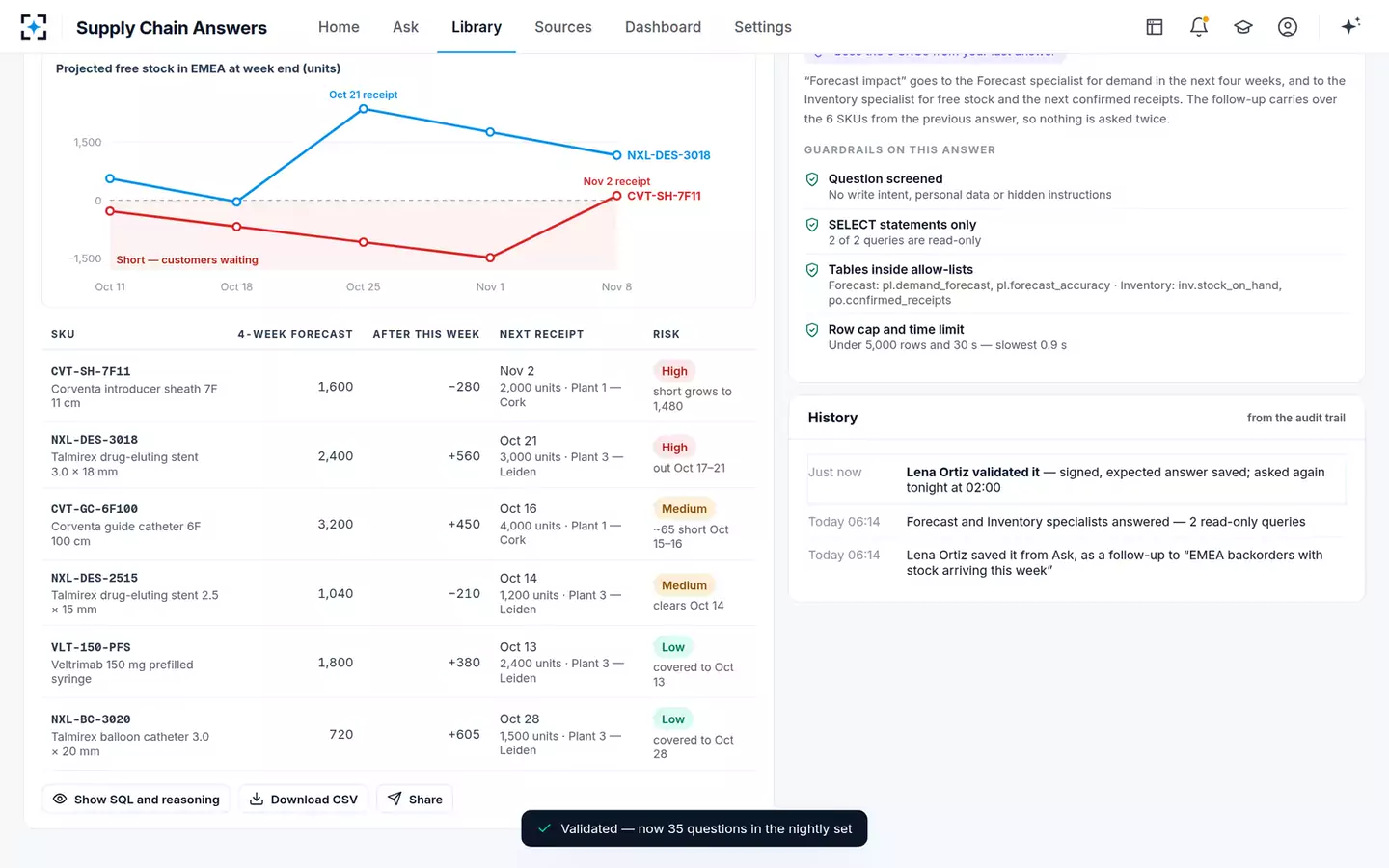Screen dimensions: 1389x868
Task: Select SKU NXL-BC-3020 in table
Action: point(91,719)
